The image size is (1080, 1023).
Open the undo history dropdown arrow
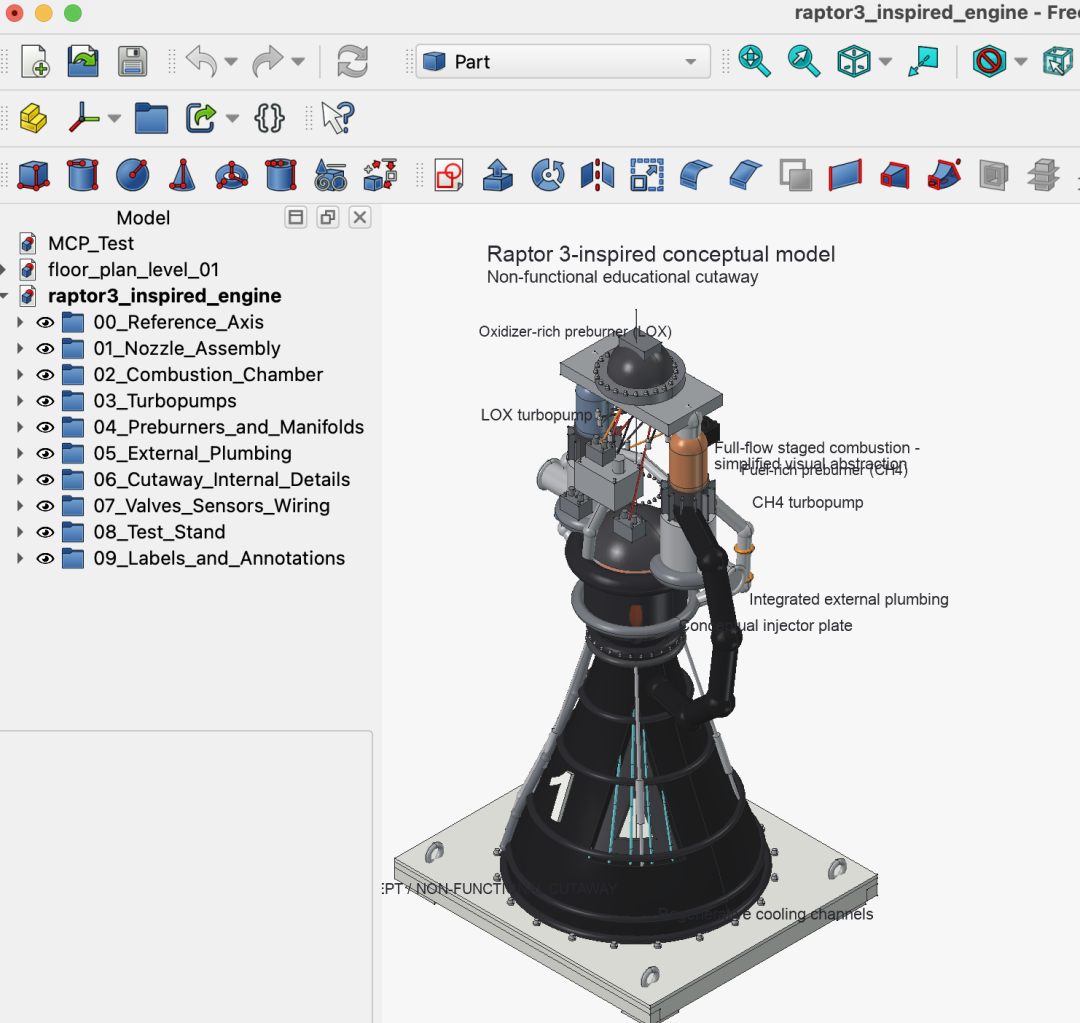(231, 61)
